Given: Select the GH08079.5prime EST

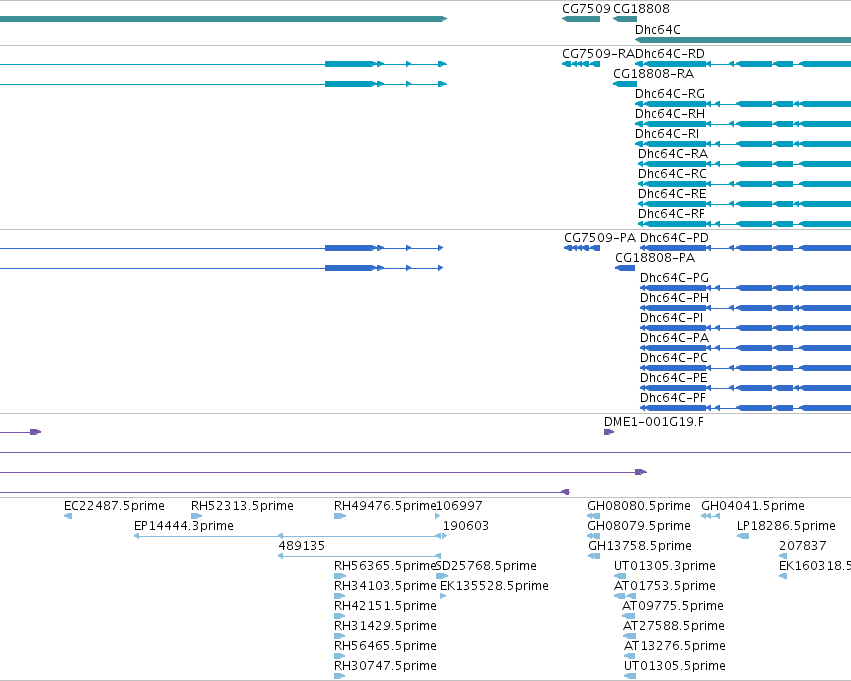Looking at the screenshot, I should [x=594, y=536].
